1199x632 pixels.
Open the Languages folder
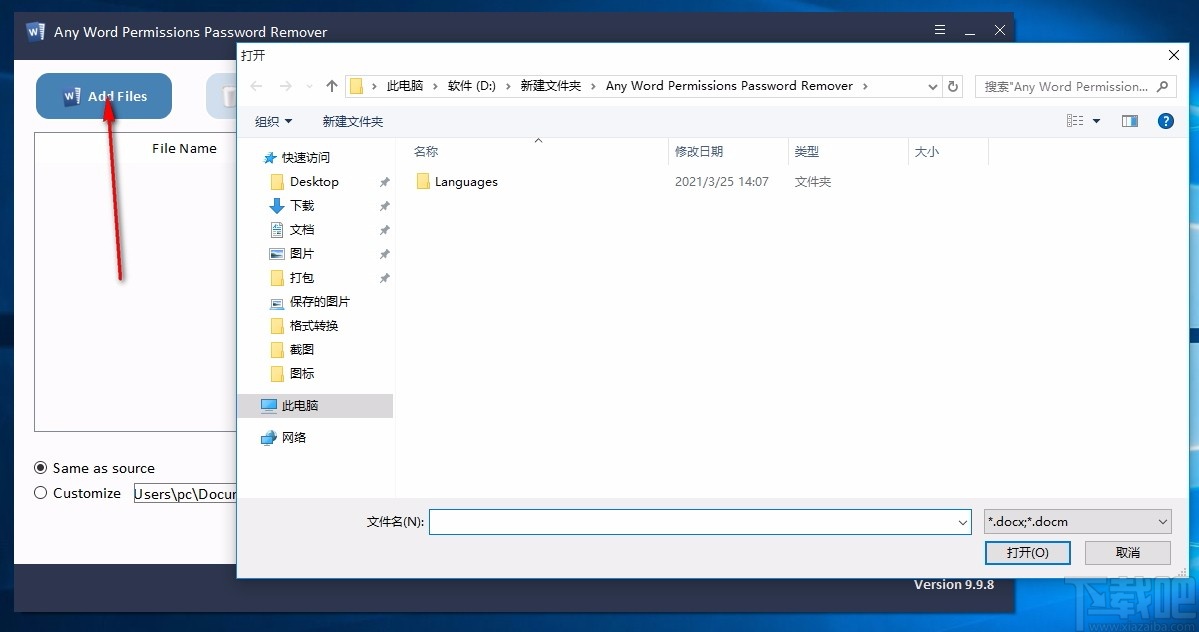tap(465, 181)
